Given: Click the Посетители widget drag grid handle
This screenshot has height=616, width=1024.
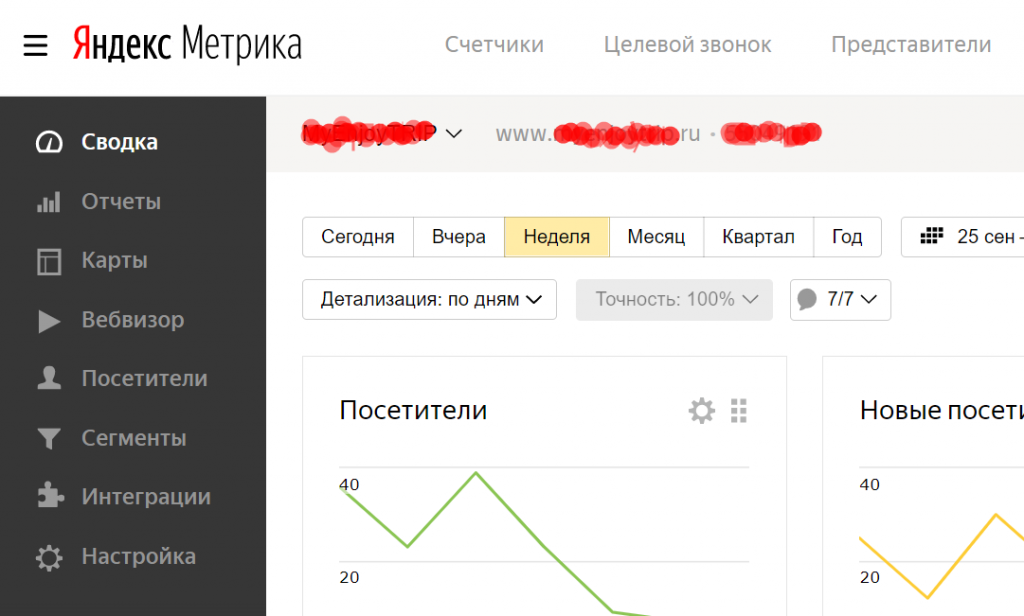Looking at the screenshot, I should coord(739,411).
